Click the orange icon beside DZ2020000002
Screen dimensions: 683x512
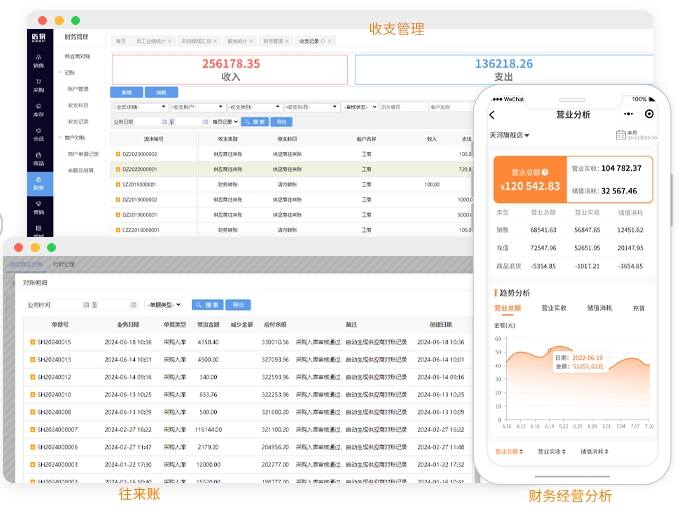[118, 154]
